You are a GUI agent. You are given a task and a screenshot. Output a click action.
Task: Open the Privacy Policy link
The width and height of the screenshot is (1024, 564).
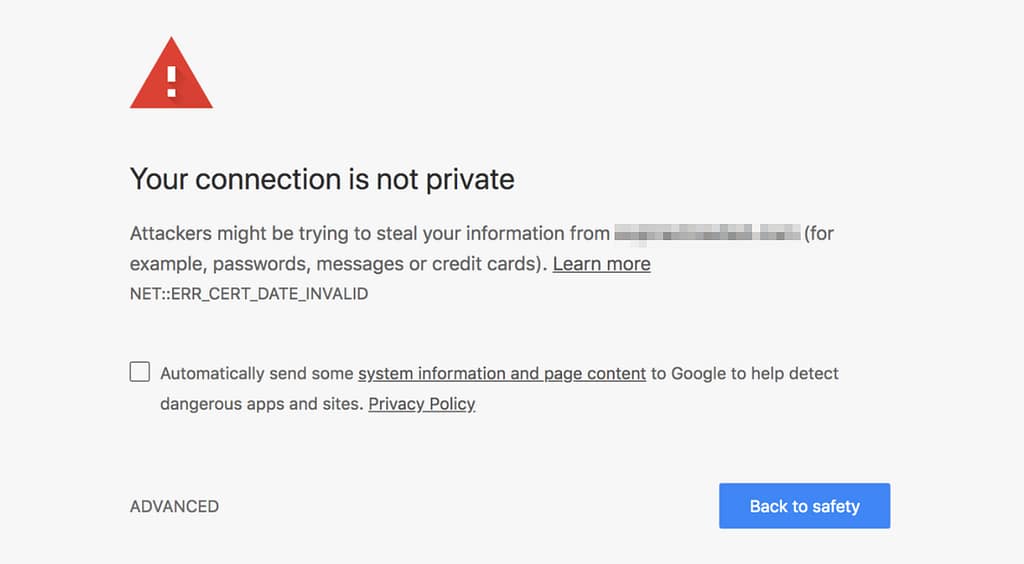tap(421, 404)
